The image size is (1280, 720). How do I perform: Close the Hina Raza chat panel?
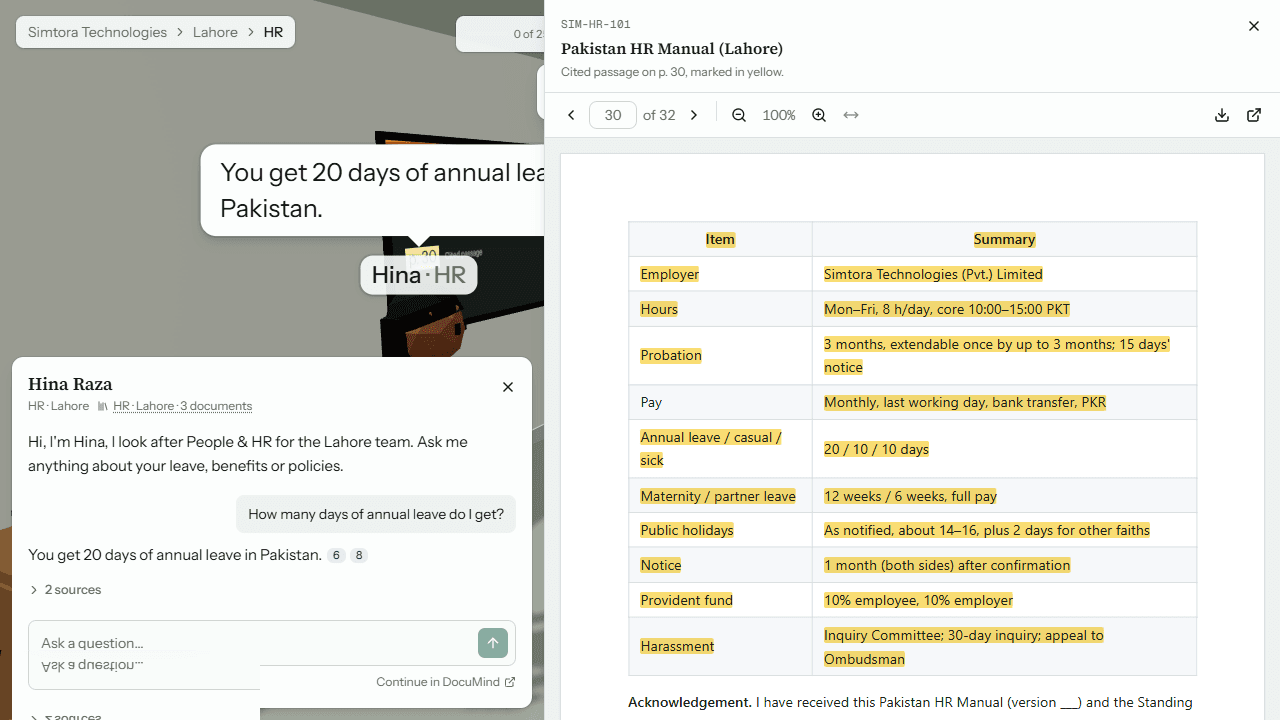(508, 387)
